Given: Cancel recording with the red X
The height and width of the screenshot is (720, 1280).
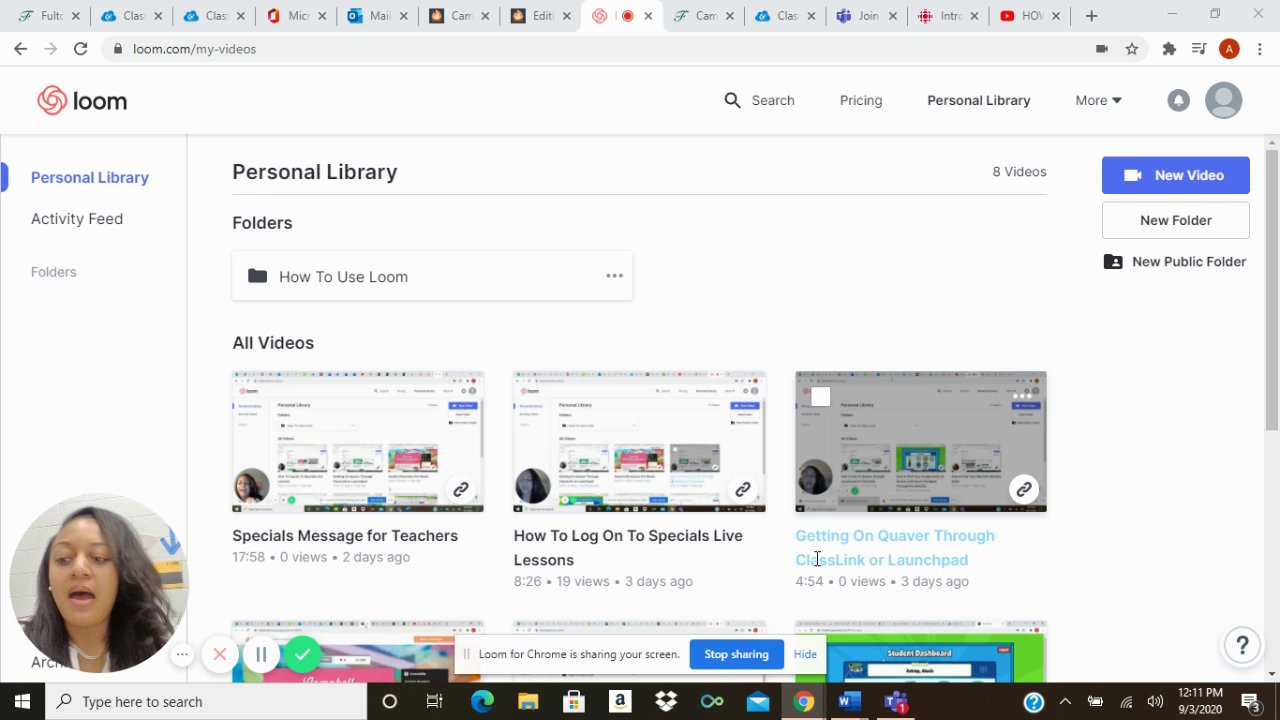Looking at the screenshot, I should pyautogui.click(x=220, y=655).
